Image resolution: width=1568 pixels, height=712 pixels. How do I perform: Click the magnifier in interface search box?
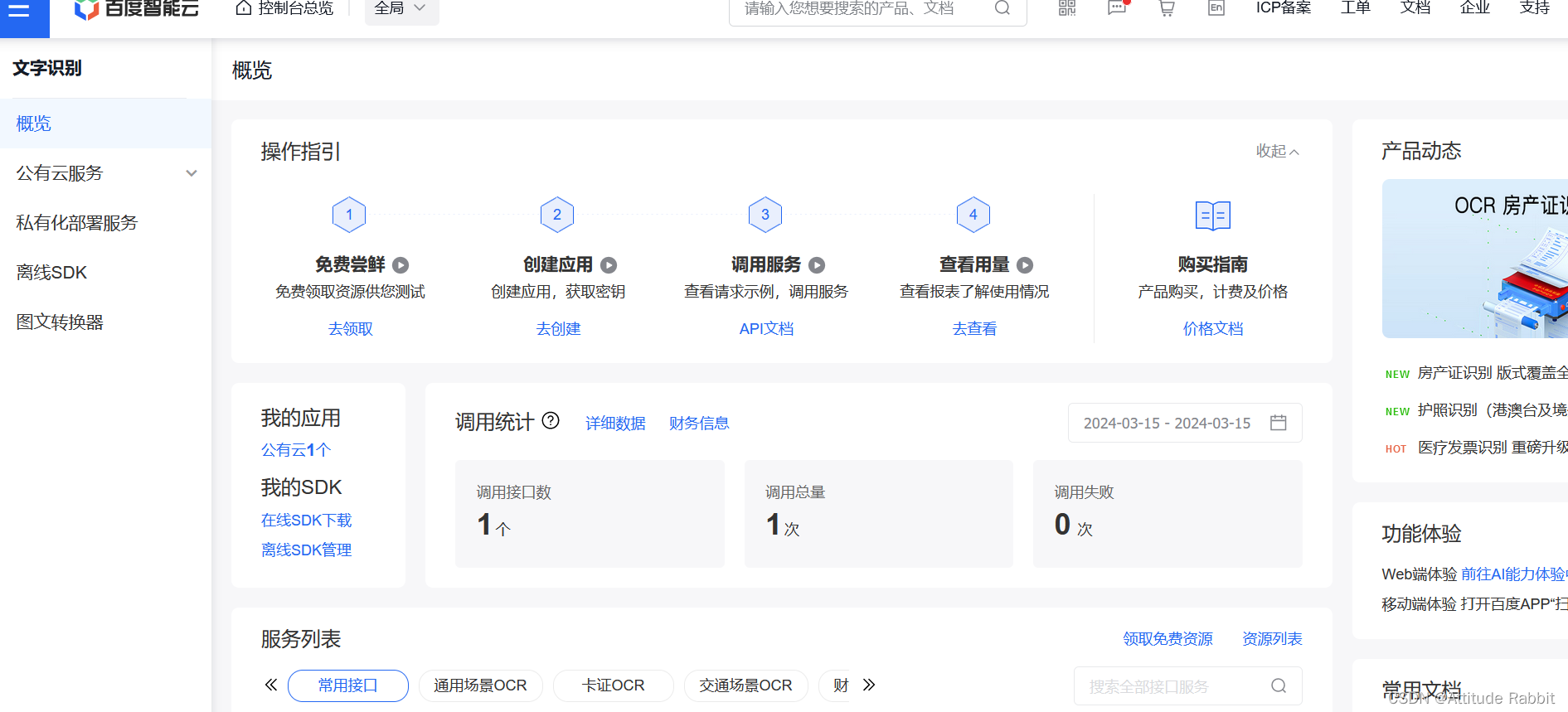(x=1279, y=686)
